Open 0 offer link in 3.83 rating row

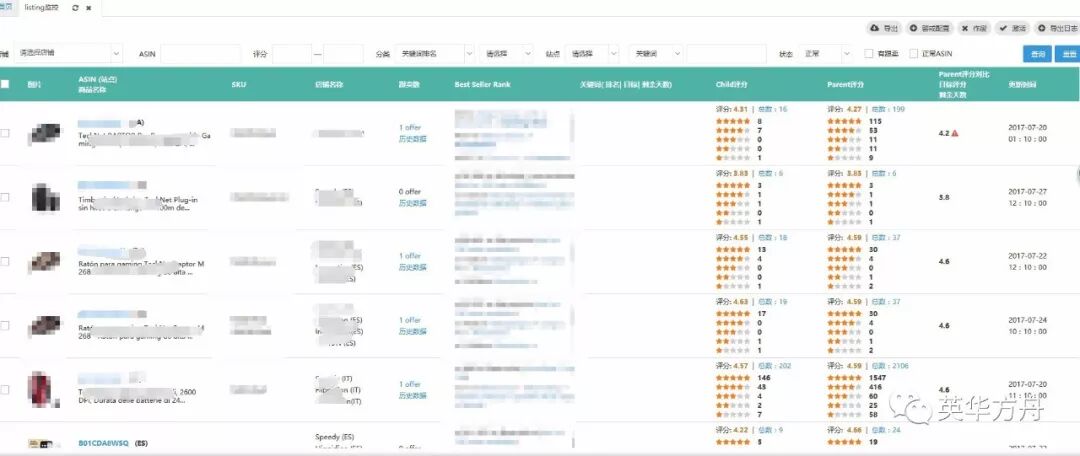(410, 191)
